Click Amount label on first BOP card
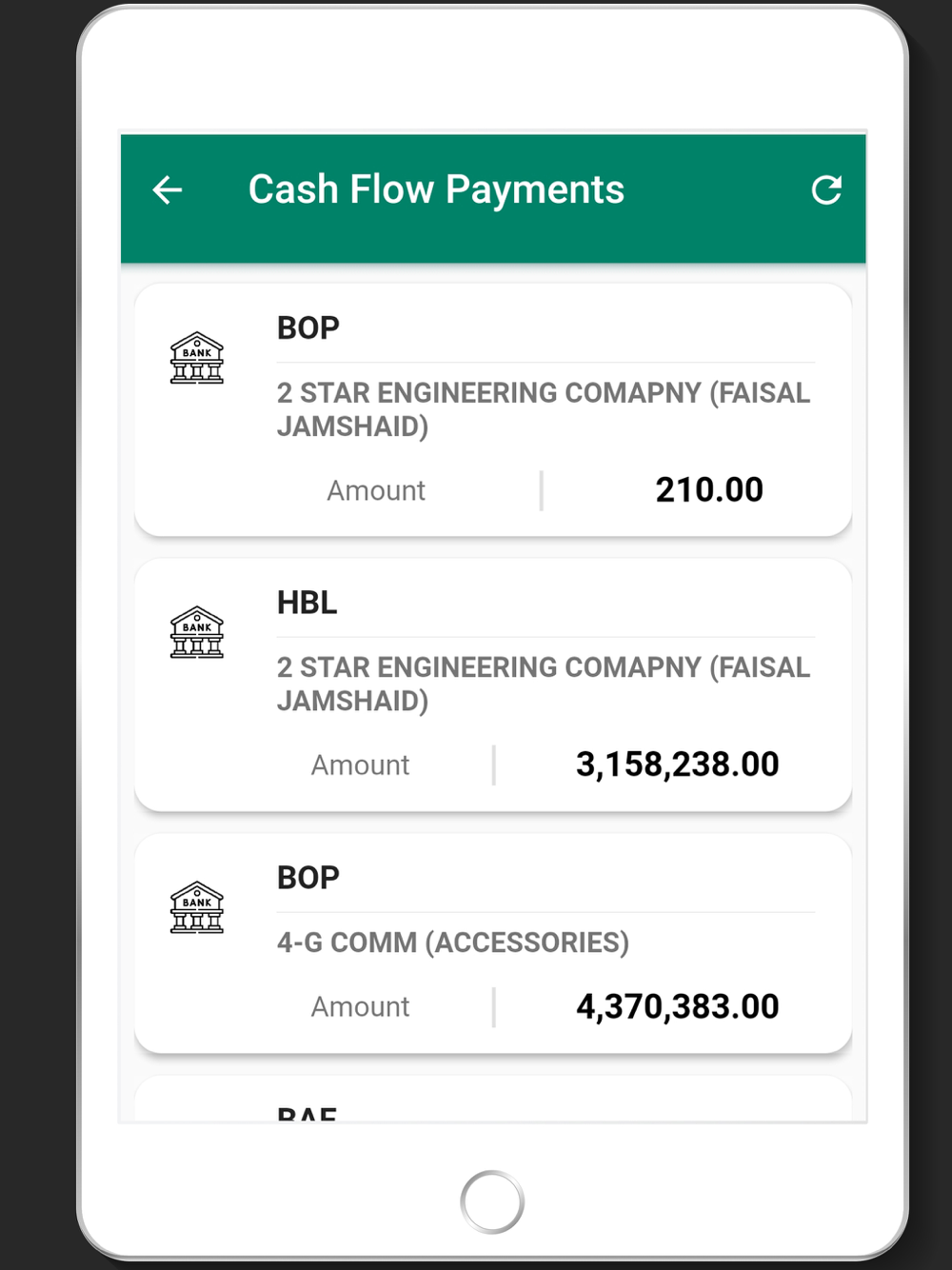952x1270 pixels. [x=376, y=490]
